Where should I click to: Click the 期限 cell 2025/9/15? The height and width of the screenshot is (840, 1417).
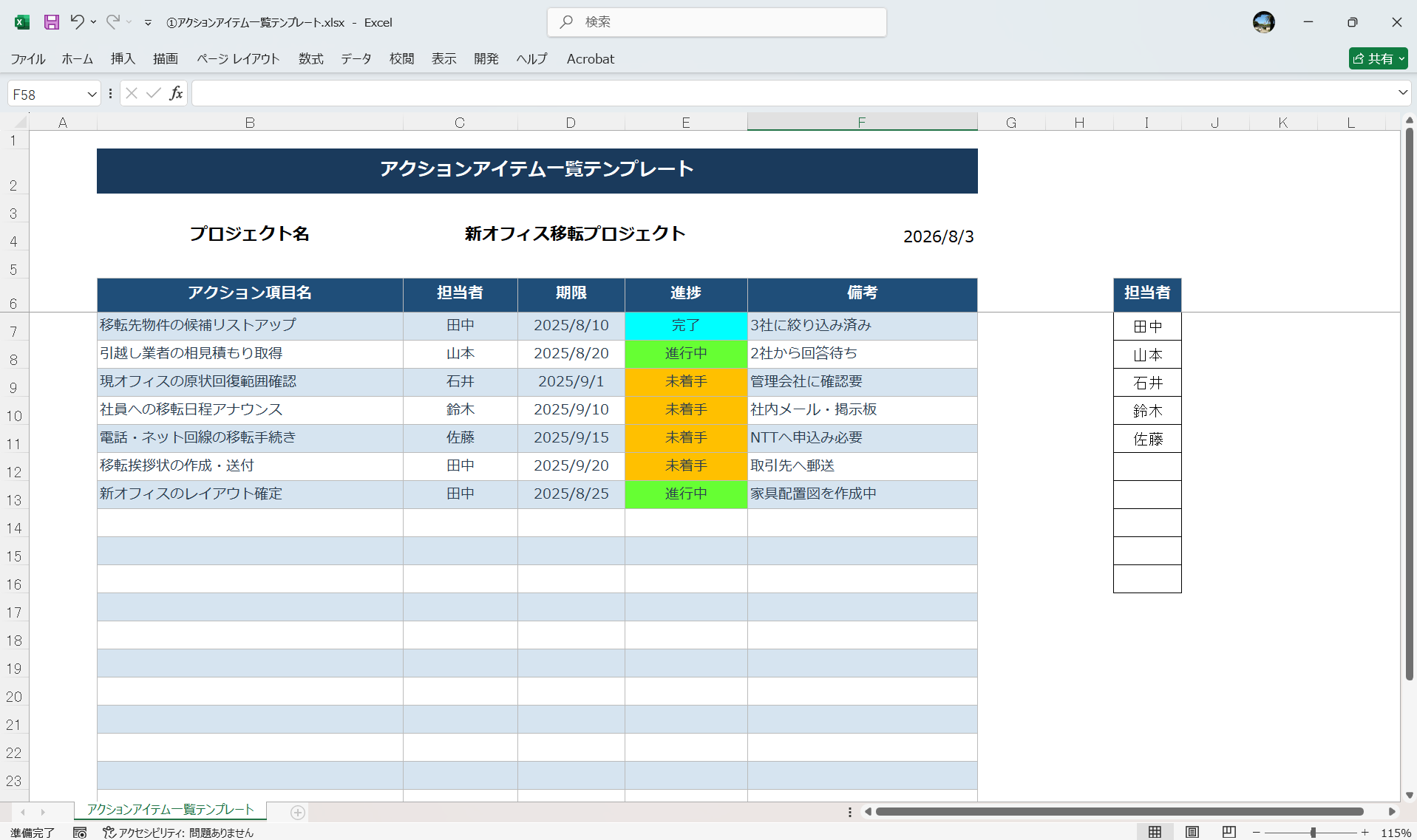[x=571, y=438]
